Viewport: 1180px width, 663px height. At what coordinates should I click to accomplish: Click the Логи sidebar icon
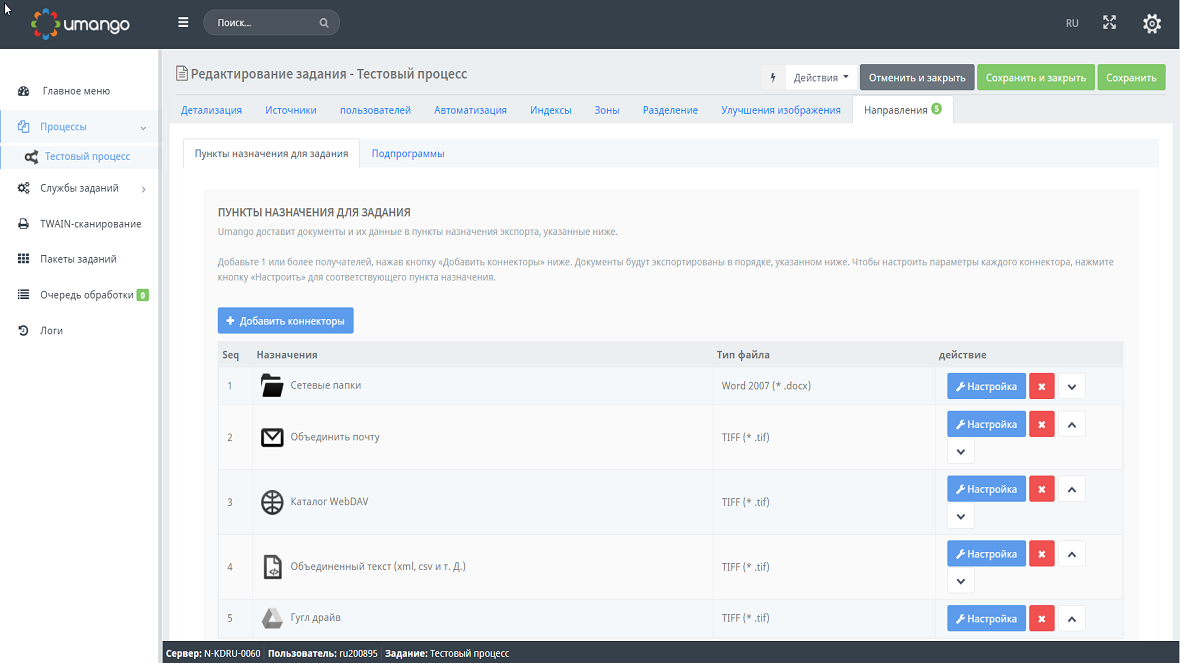(23, 330)
